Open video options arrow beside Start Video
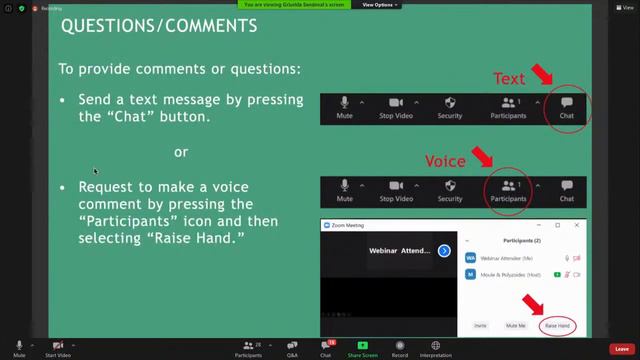640x360 pixels. pos(73,346)
